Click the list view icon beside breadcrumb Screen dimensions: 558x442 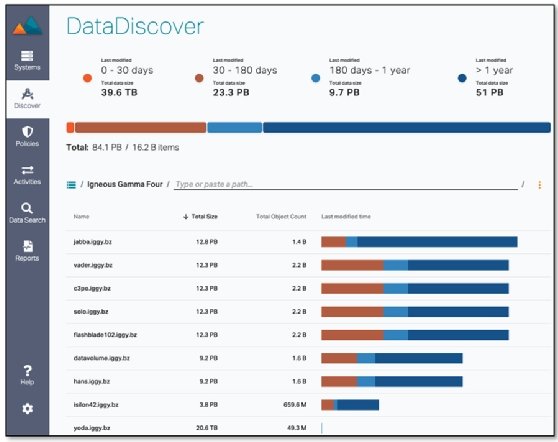click(x=71, y=185)
